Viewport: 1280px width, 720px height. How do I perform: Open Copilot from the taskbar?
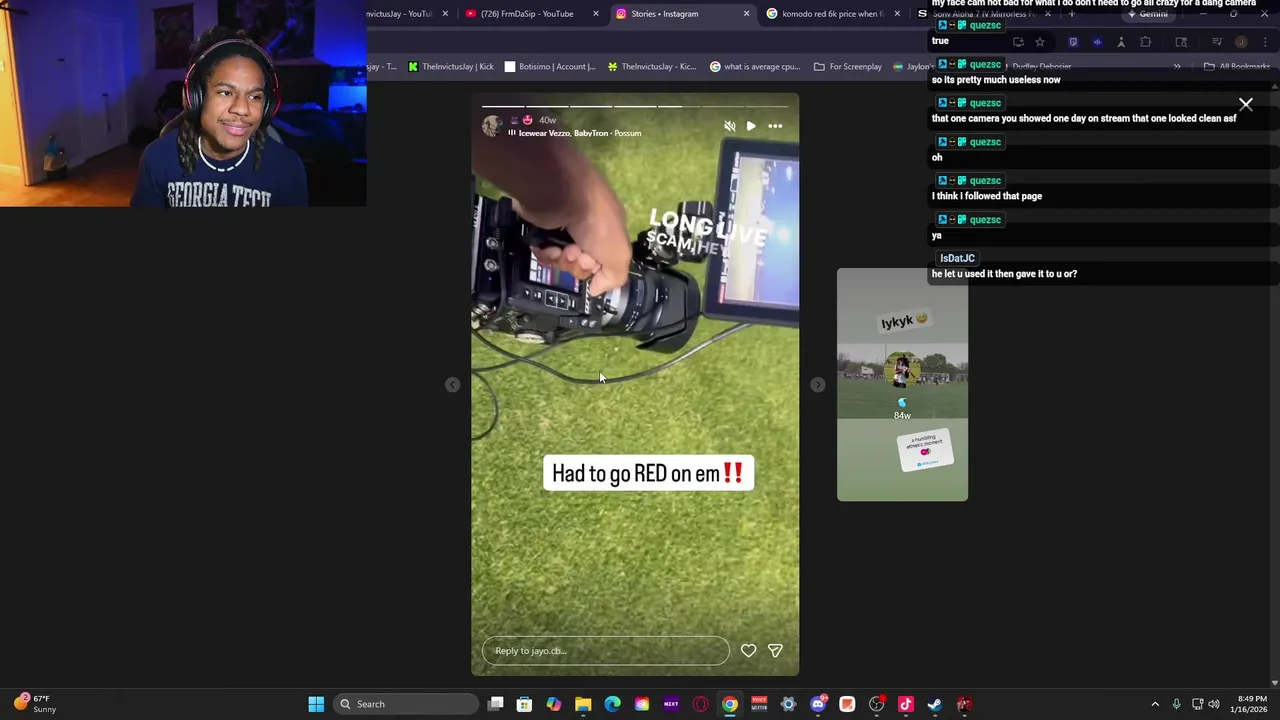click(553, 704)
